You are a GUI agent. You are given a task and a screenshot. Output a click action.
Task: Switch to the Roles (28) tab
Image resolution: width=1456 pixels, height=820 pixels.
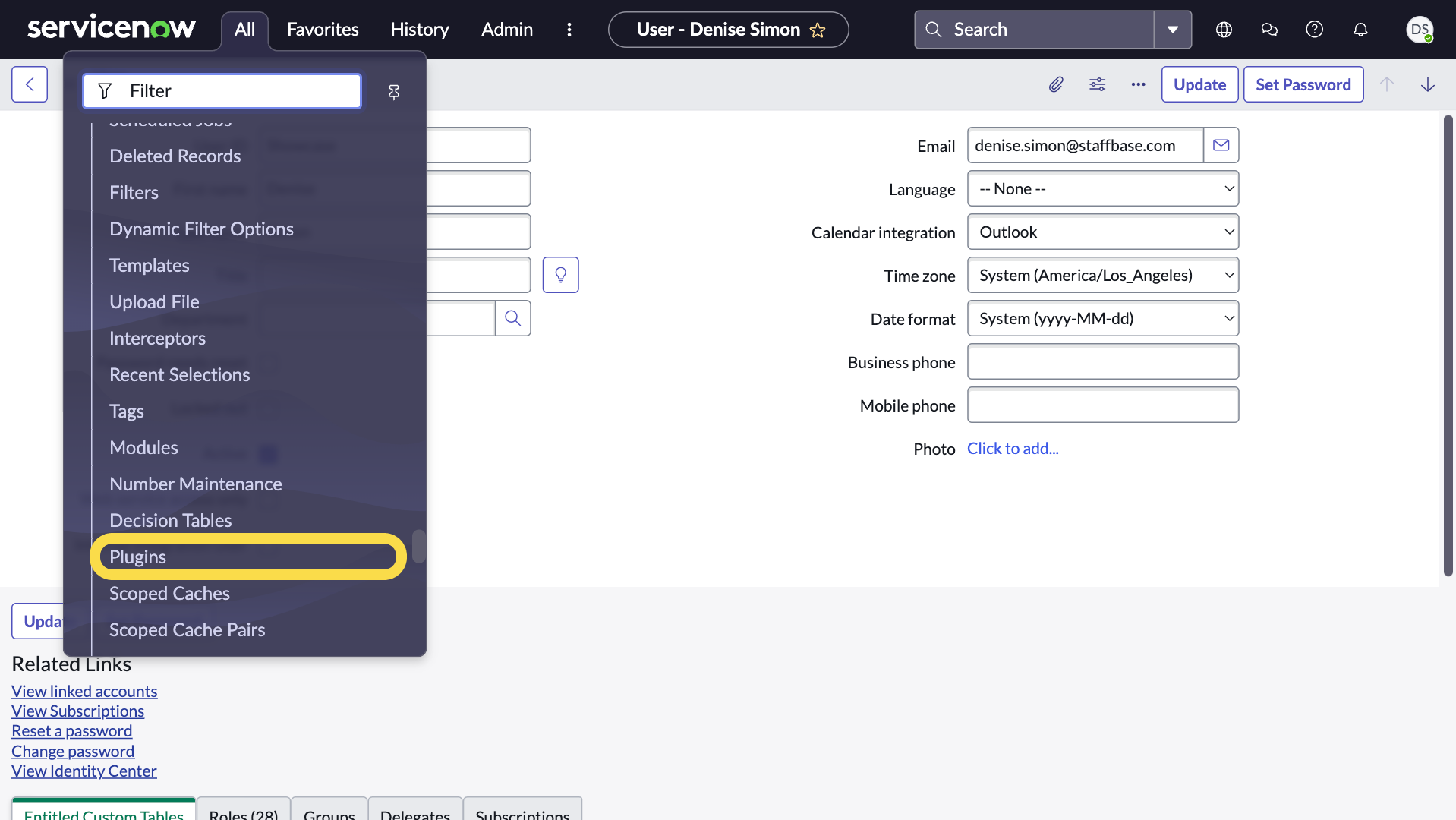coord(242,814)
